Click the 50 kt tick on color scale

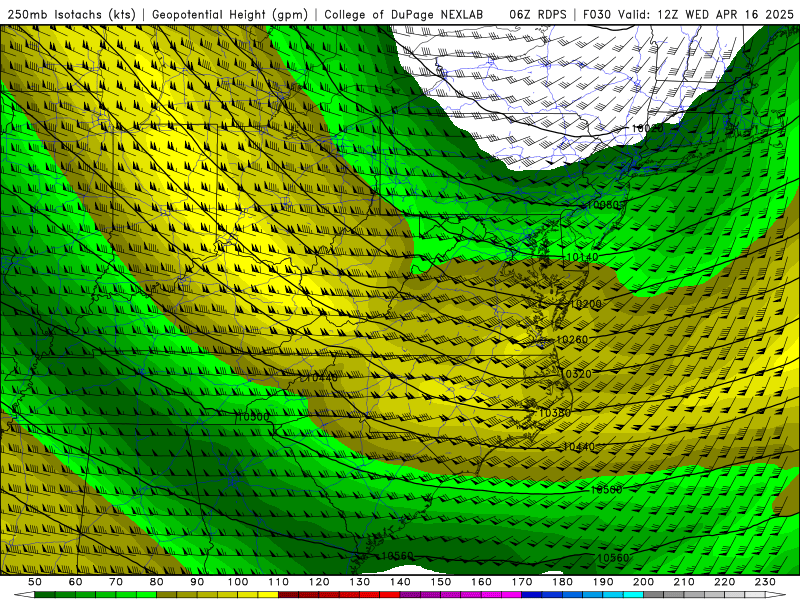[35, 582]
